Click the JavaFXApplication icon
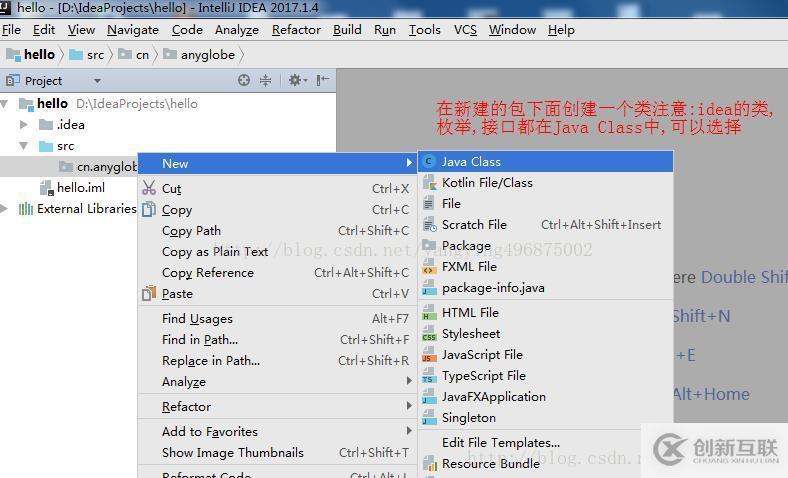This screenshot has width=788, height=478. 429,397
